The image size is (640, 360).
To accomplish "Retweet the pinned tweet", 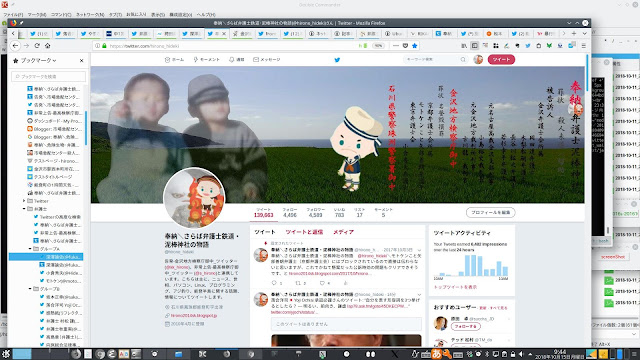I will 298,283.
